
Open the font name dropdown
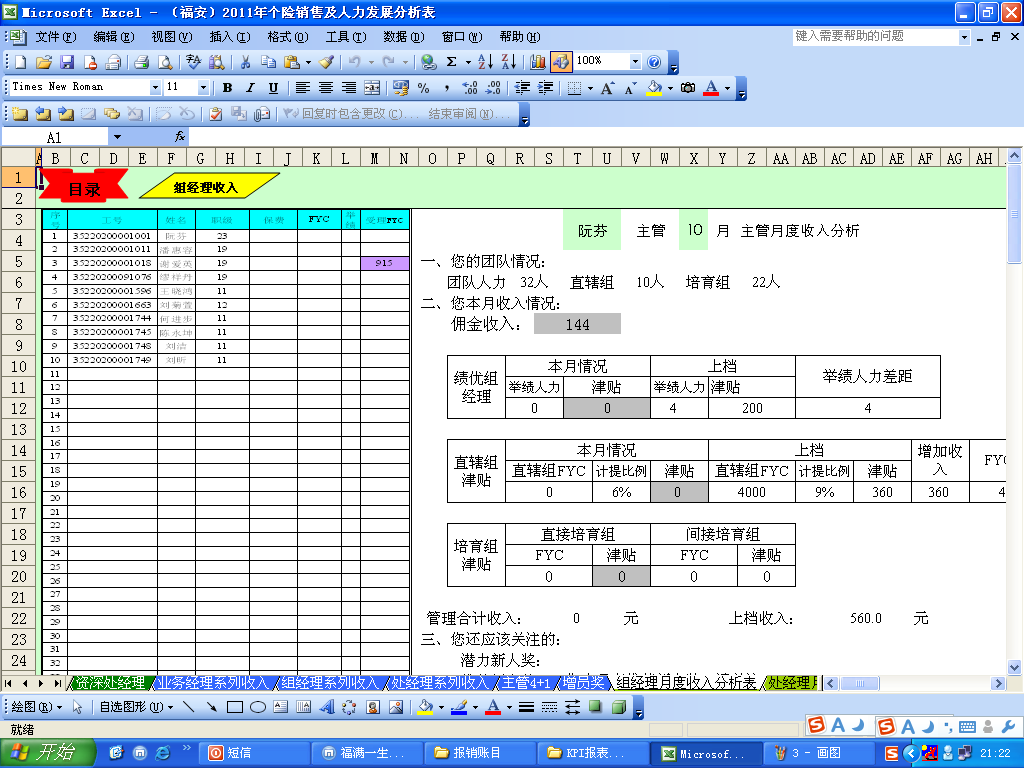coord(155,88)
